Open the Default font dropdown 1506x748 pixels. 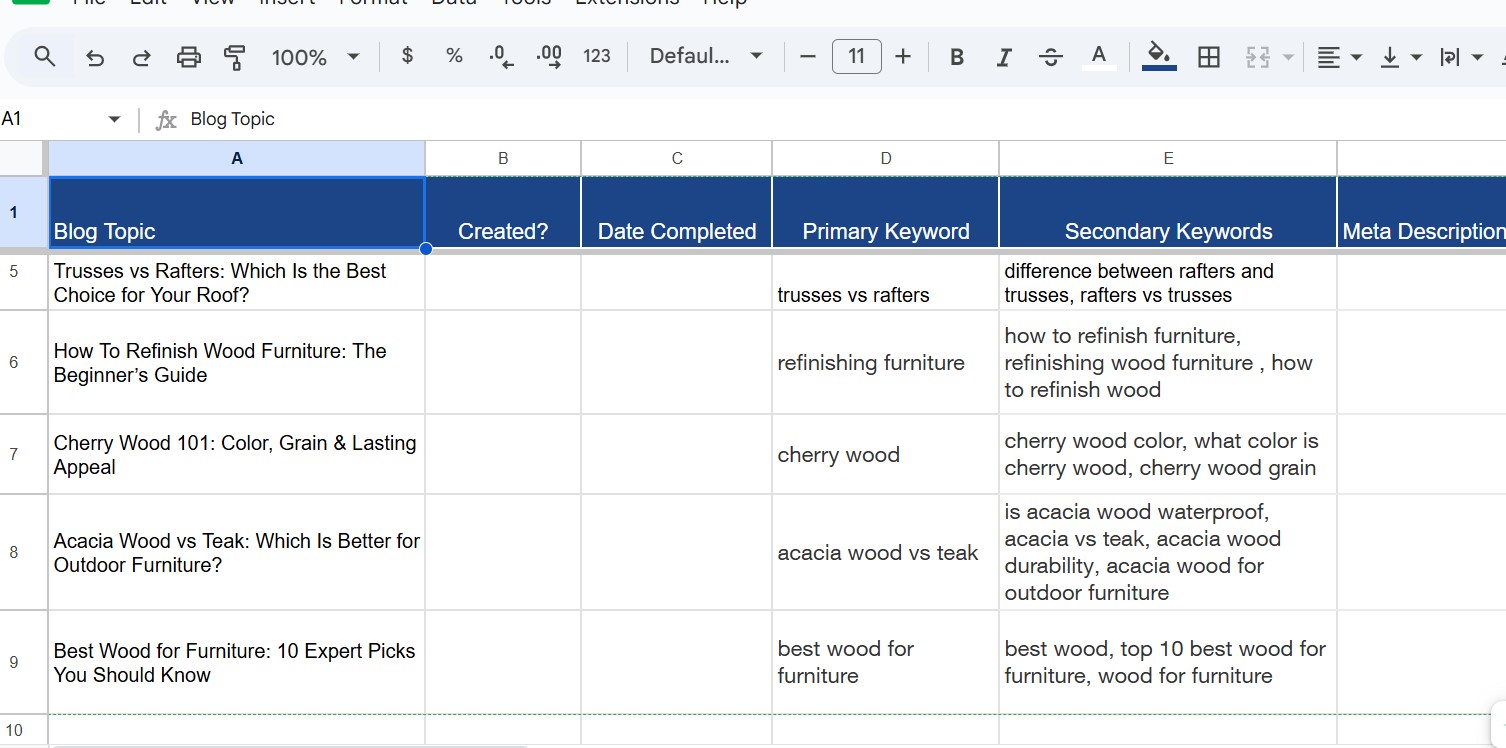pyautogui.click(x=706, y=57)
